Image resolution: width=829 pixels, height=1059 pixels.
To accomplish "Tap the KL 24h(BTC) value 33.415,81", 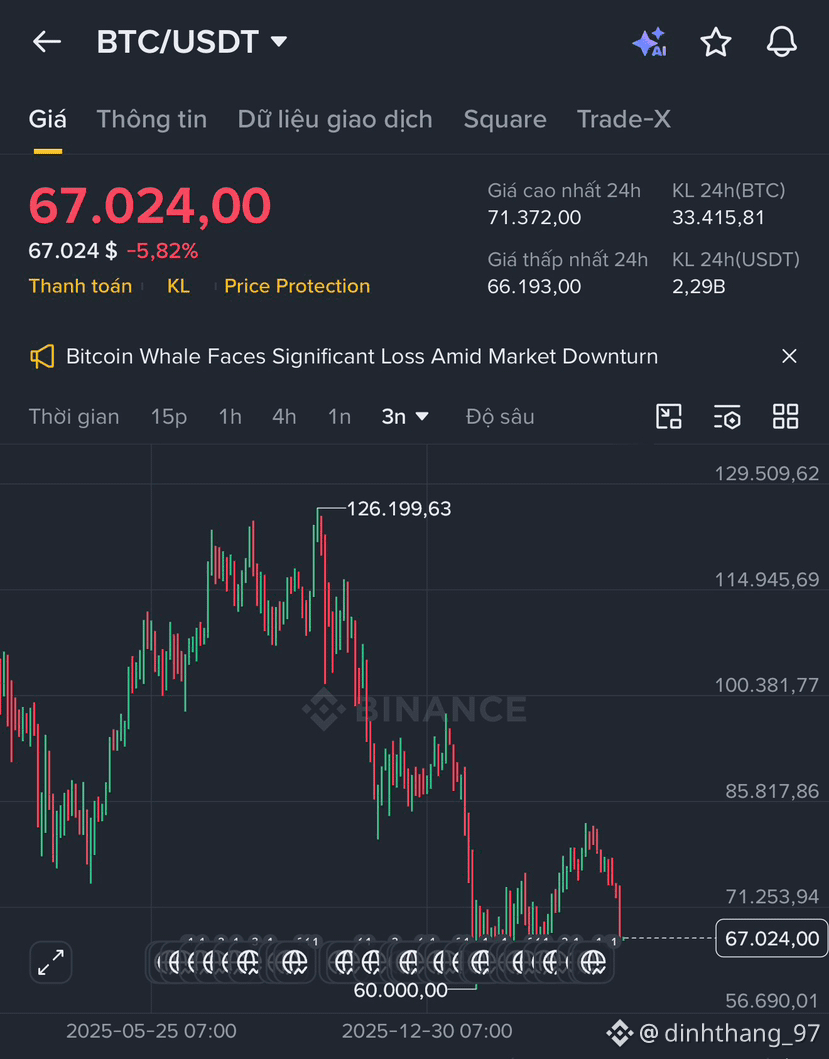I will (x=718, y=217).
